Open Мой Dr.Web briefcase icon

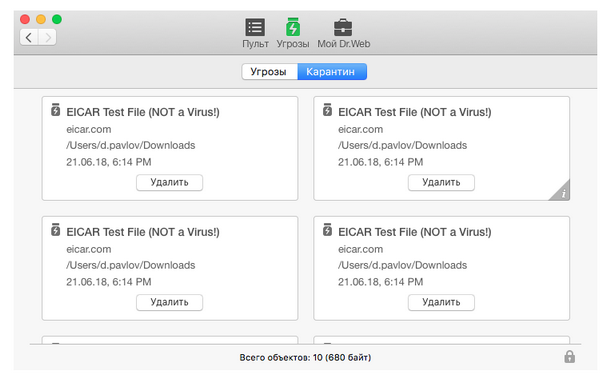coord(343,28)
